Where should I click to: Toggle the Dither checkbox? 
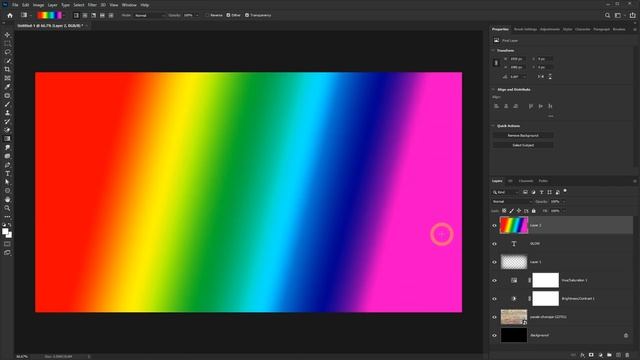(228, 16)
